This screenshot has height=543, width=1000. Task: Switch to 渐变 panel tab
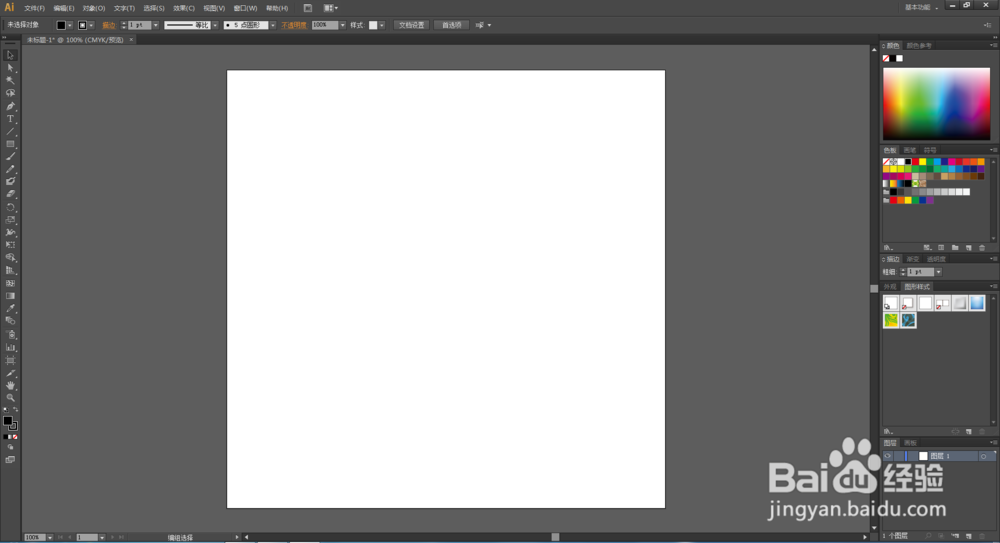point(913,259)
